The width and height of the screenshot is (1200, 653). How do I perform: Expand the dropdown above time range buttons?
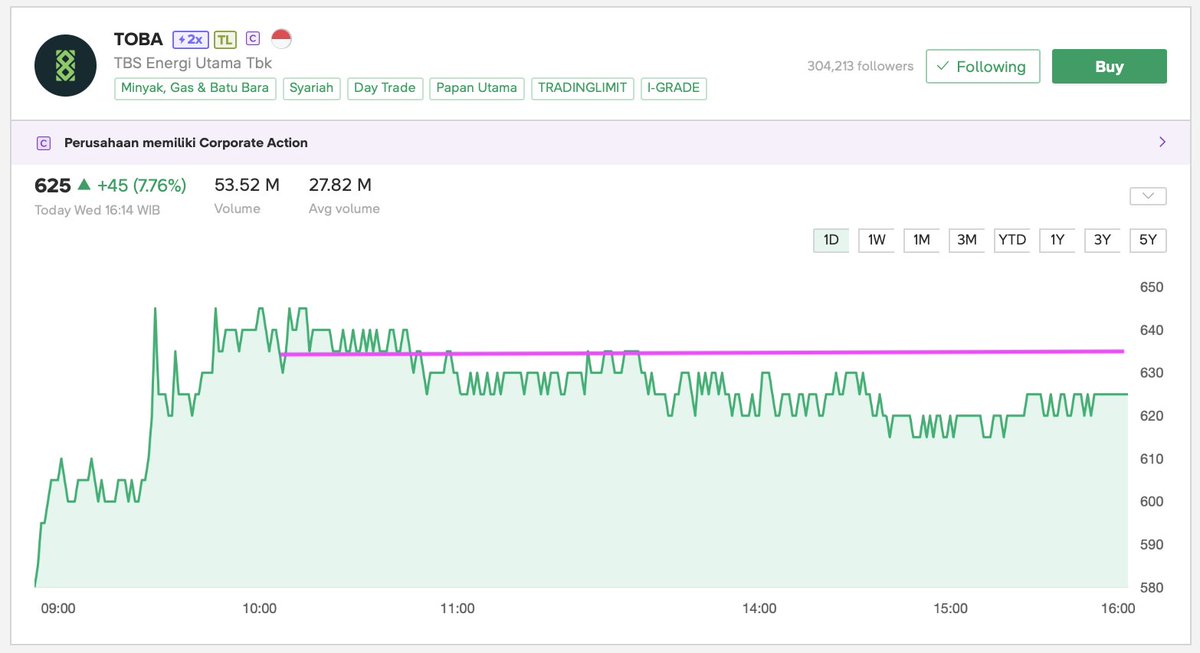click(1148, 196)
